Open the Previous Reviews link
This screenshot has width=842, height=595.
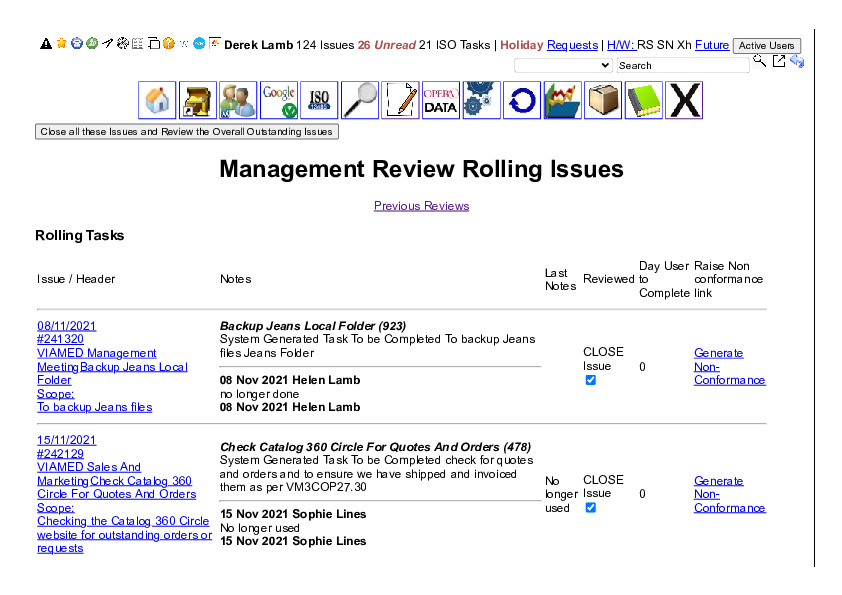[421, 206]
